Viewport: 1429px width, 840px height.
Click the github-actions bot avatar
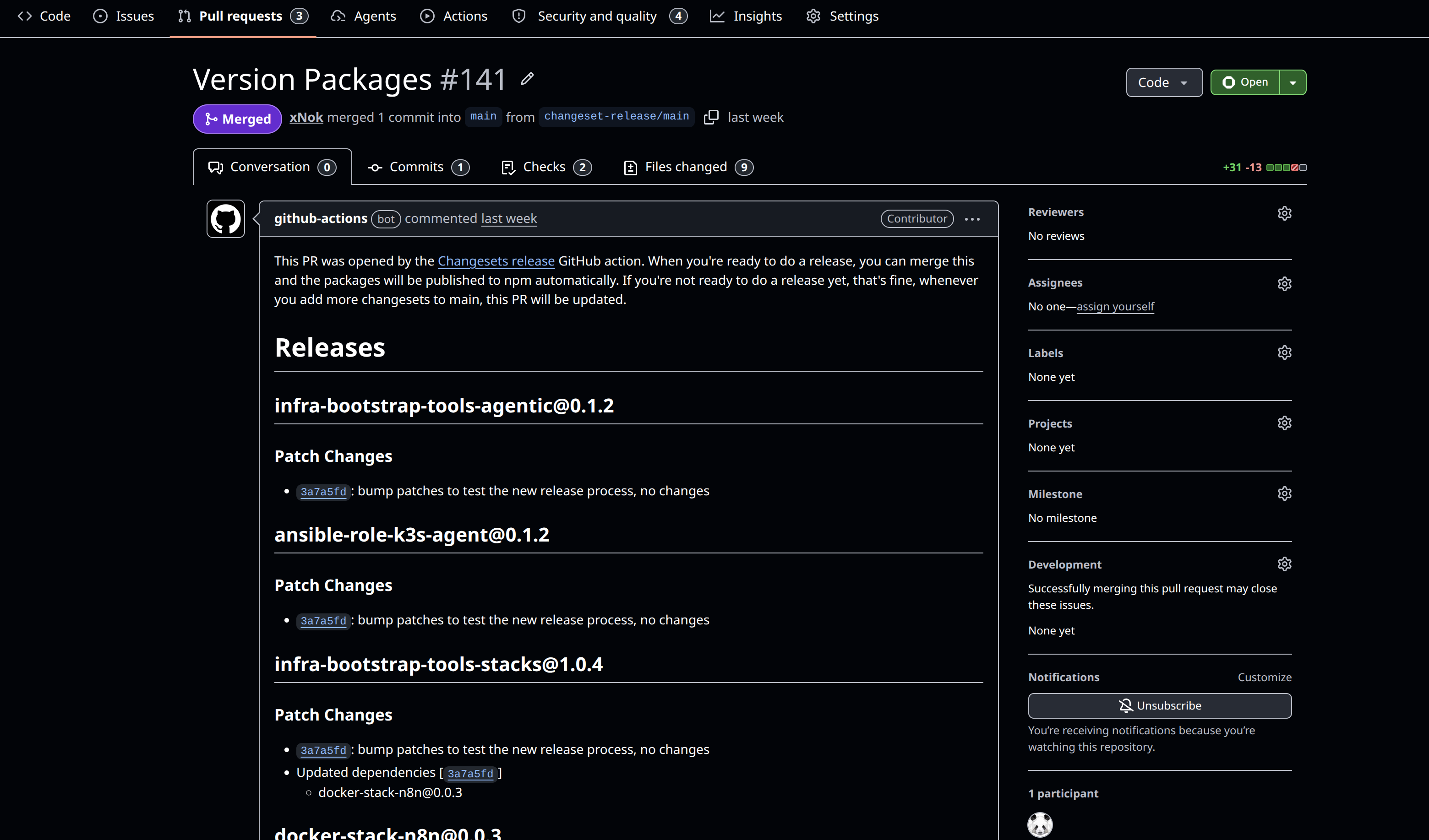(226, 219)
